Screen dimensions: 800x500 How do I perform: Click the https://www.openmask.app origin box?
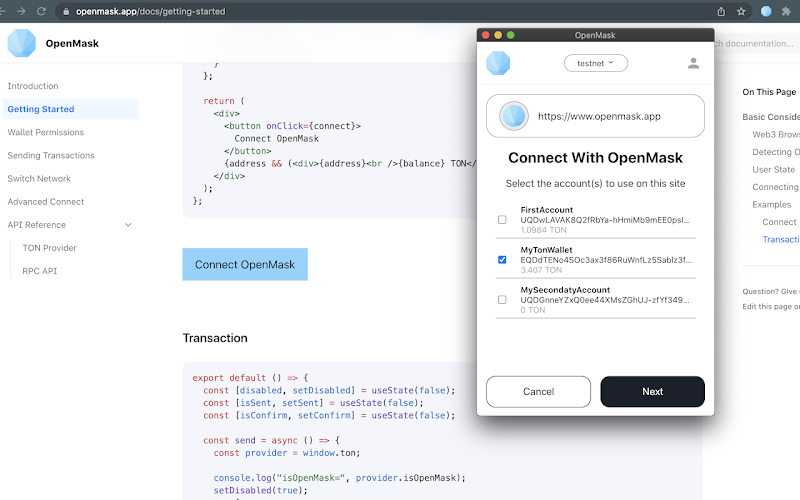[595, 116]
